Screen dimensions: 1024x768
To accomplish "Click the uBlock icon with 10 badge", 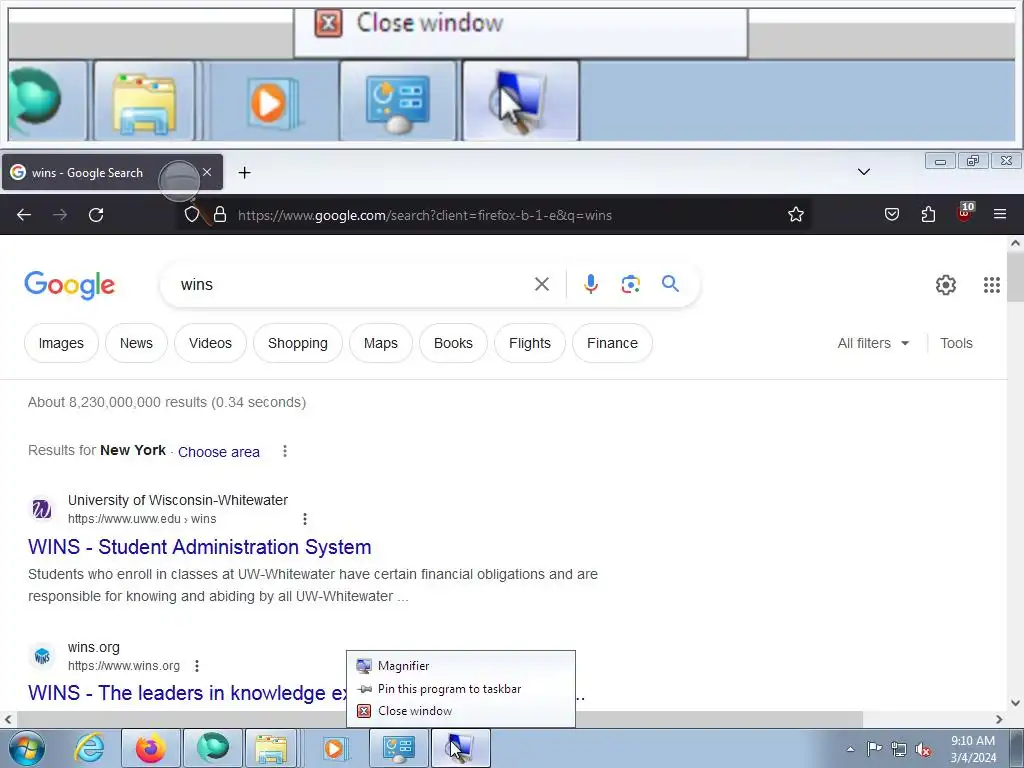I will 965,212.
